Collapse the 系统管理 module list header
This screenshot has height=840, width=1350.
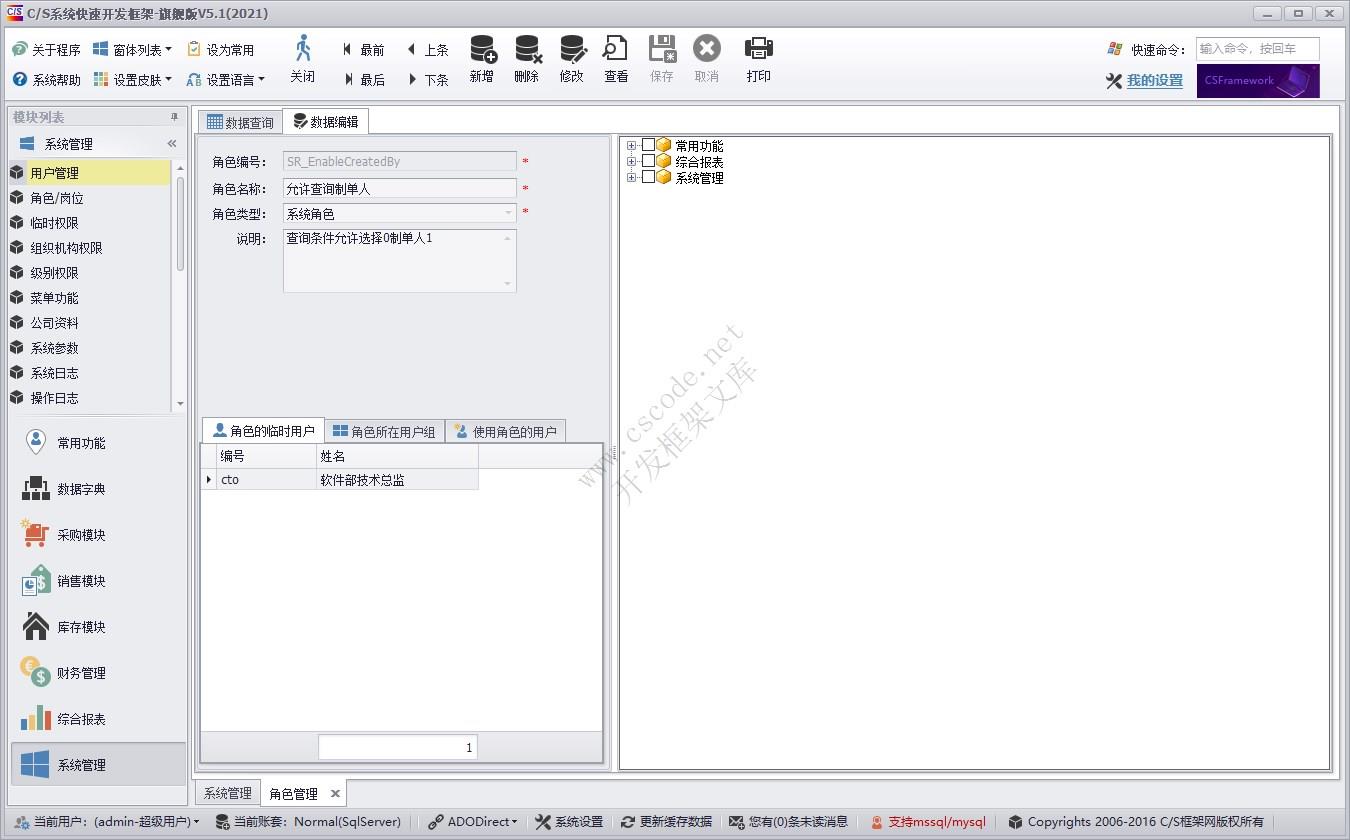point(172,144)
